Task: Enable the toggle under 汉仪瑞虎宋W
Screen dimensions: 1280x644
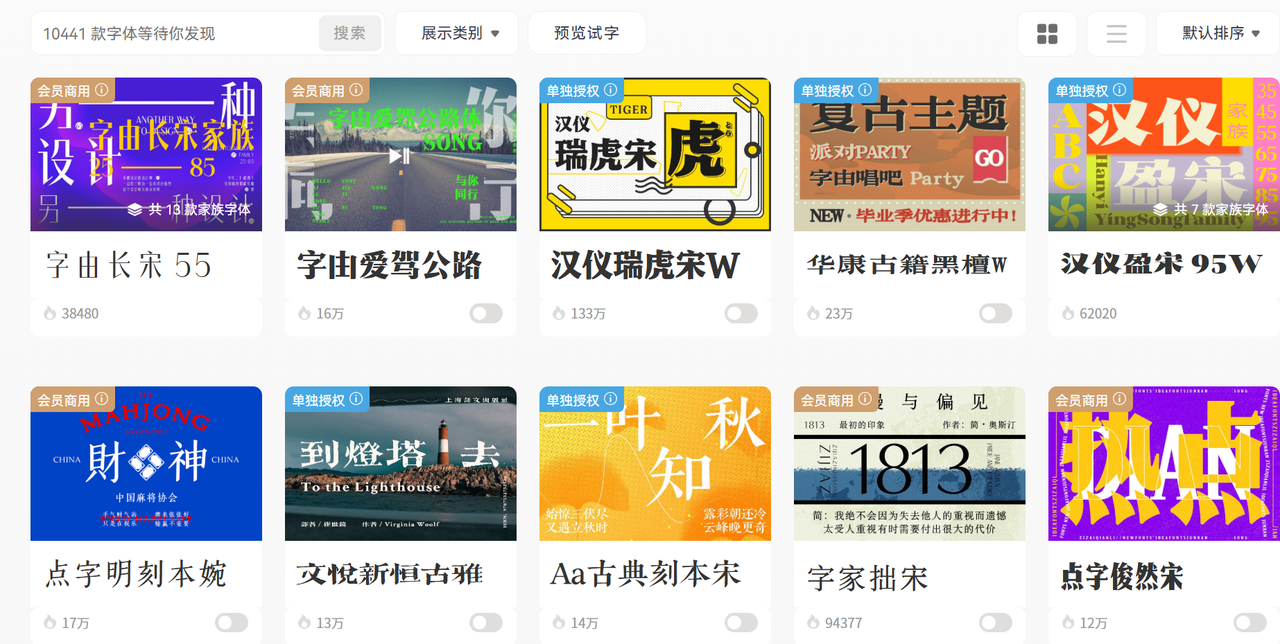Action: click(x=741, y=314)
